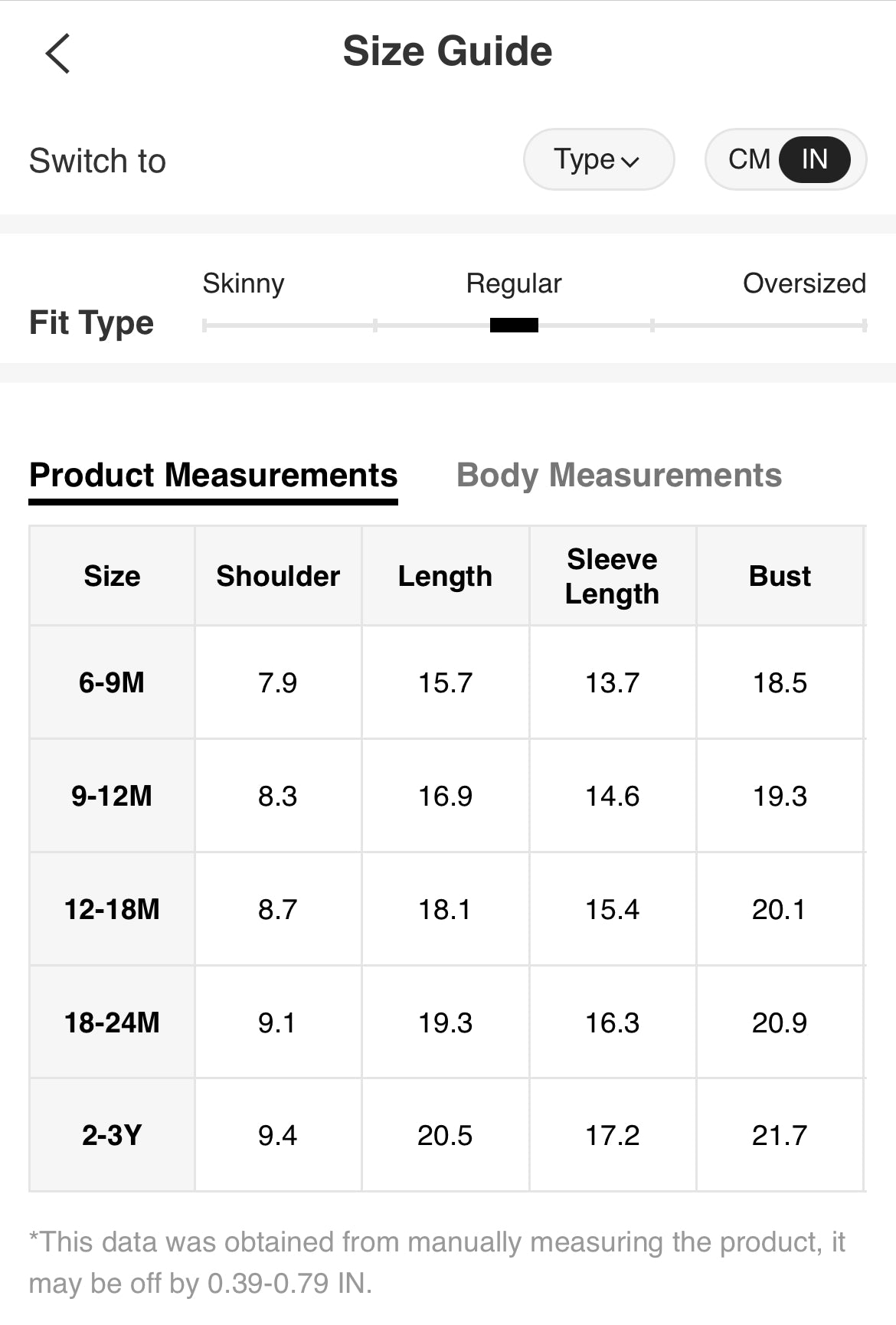Click the Length column header

tap(445, 576)
